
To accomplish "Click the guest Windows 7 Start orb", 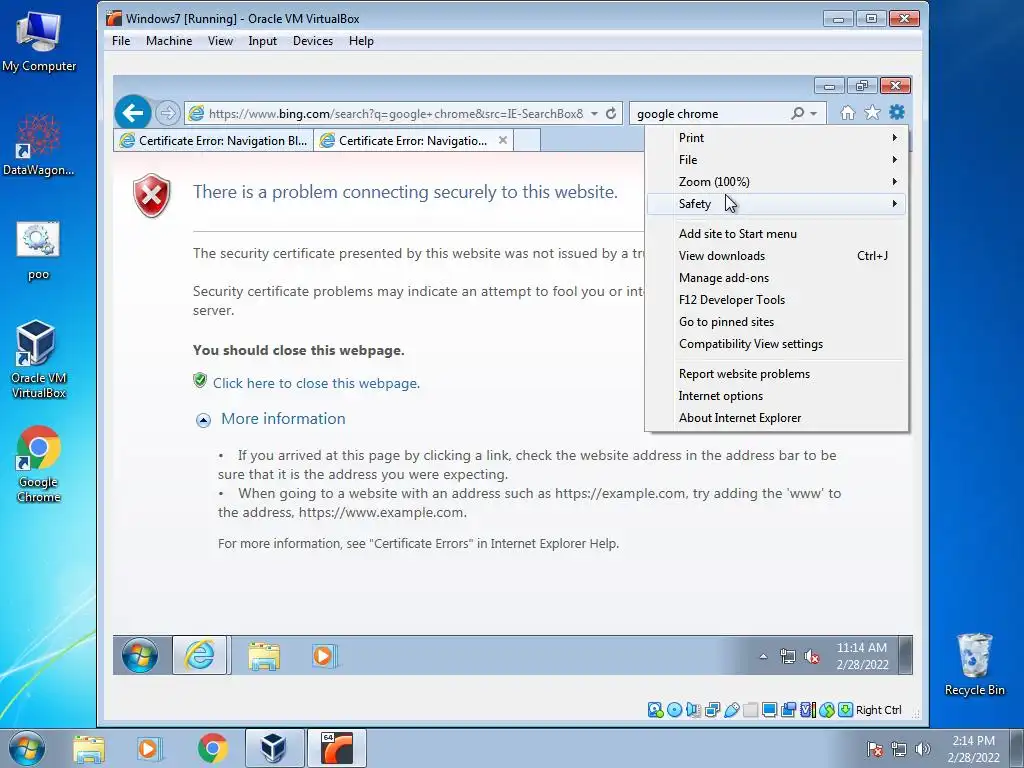I will (x=140, y=655).
